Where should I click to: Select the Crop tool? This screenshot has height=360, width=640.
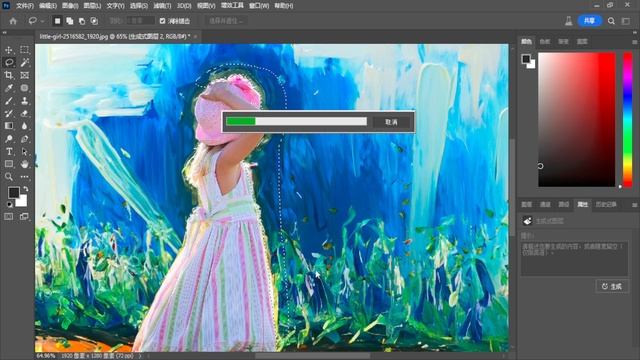click(x=9, y=75)
